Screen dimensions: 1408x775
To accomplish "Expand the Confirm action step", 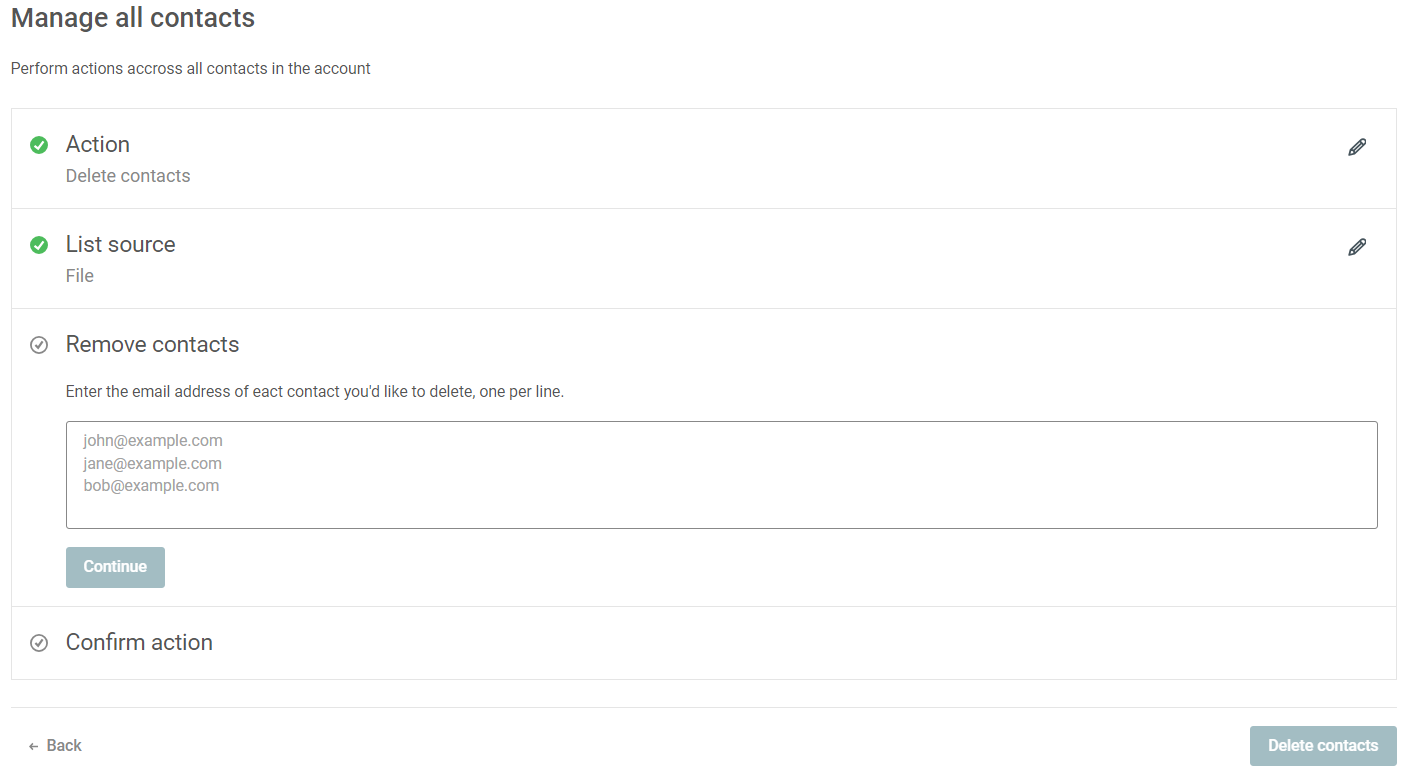I will (703, 643).
